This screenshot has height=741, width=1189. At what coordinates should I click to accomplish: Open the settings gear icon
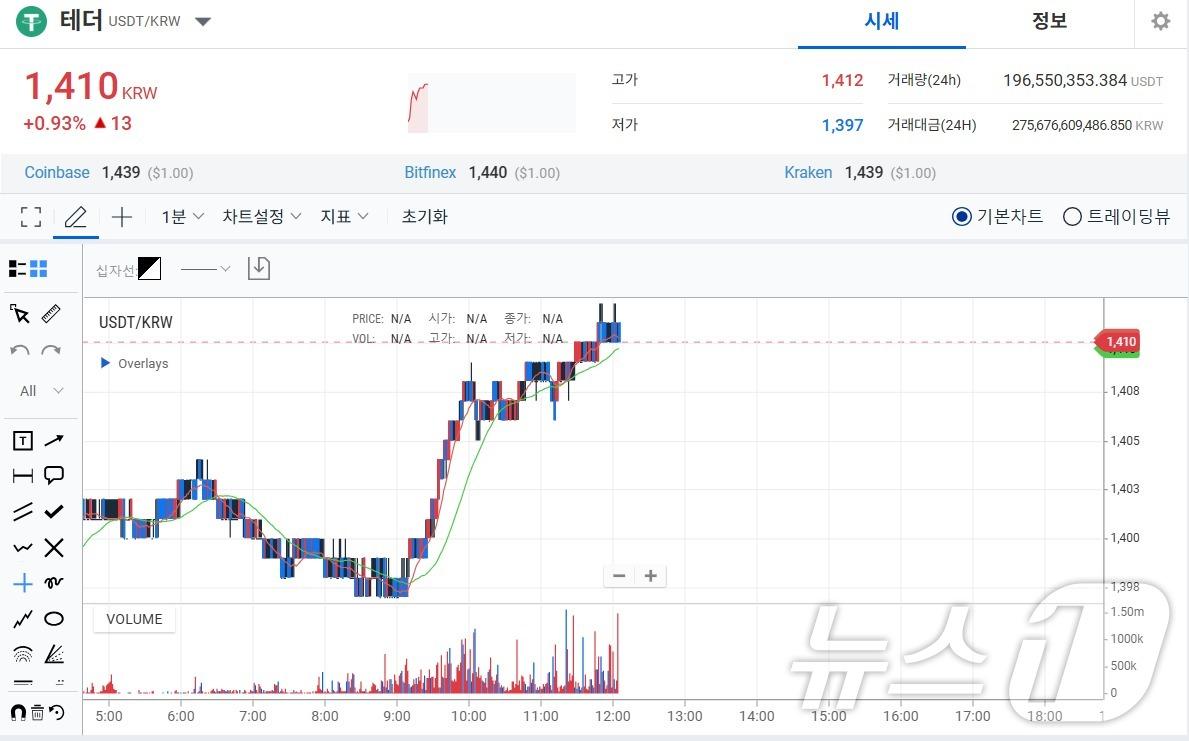click(1160, 21)
